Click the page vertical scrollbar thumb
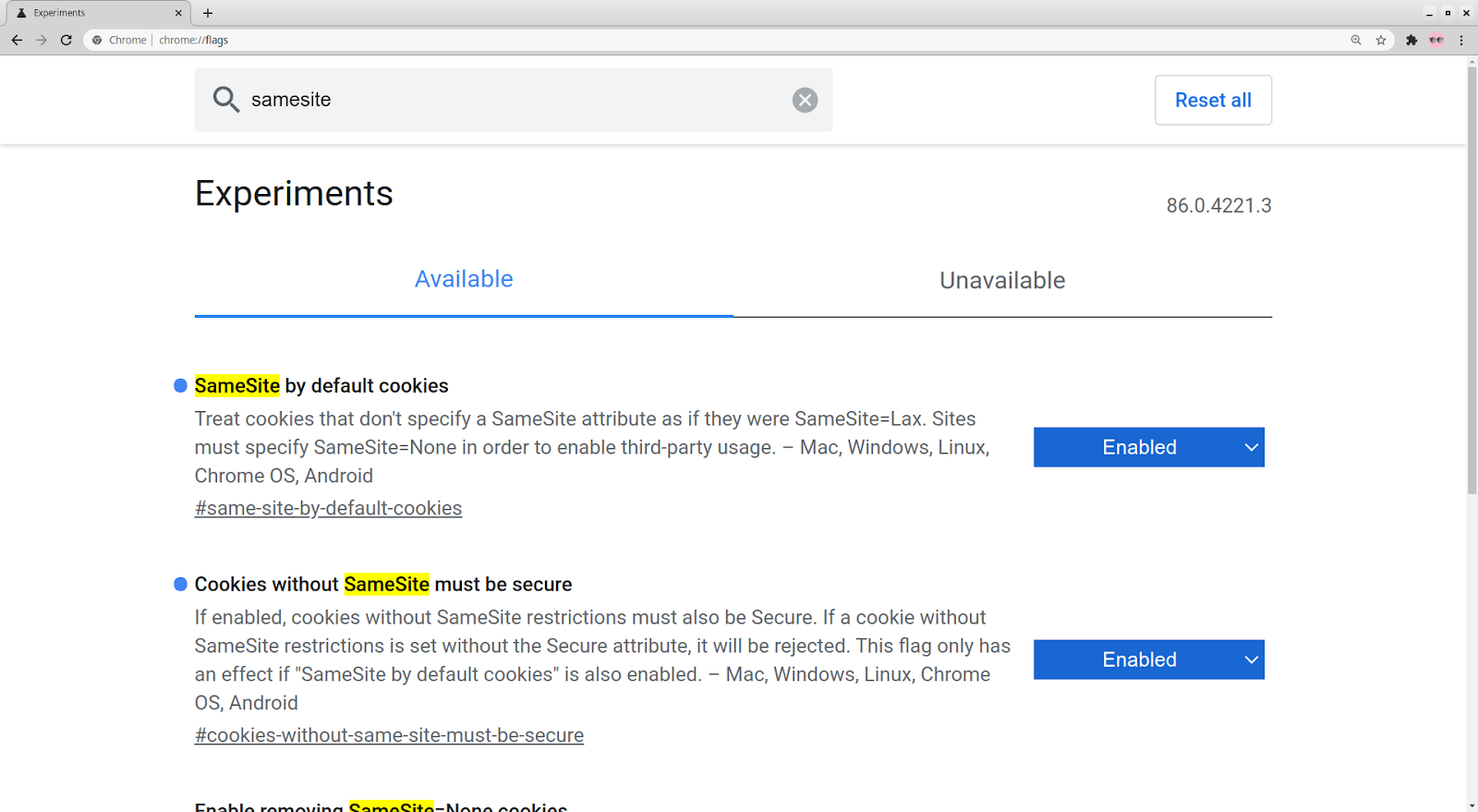Image resolution: width=1478 pixels, height=812 pixels. [1472, 277]
